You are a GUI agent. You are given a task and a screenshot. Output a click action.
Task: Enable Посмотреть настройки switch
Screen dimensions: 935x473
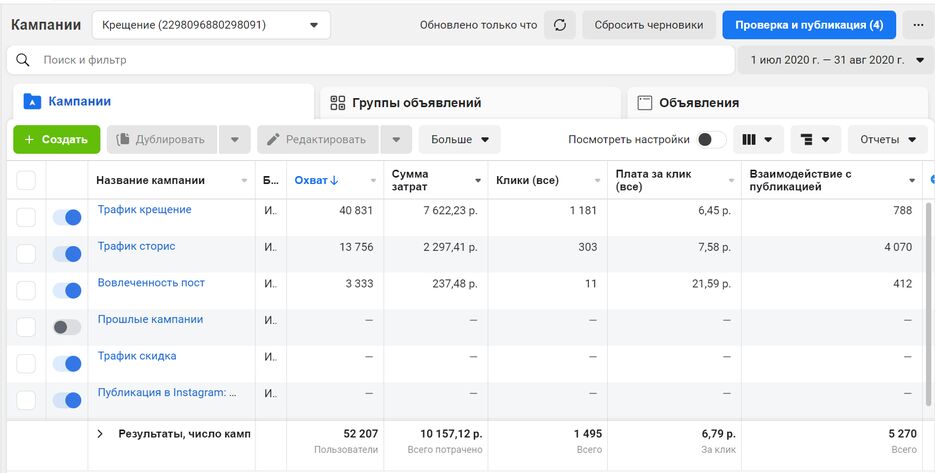(712, 140)
